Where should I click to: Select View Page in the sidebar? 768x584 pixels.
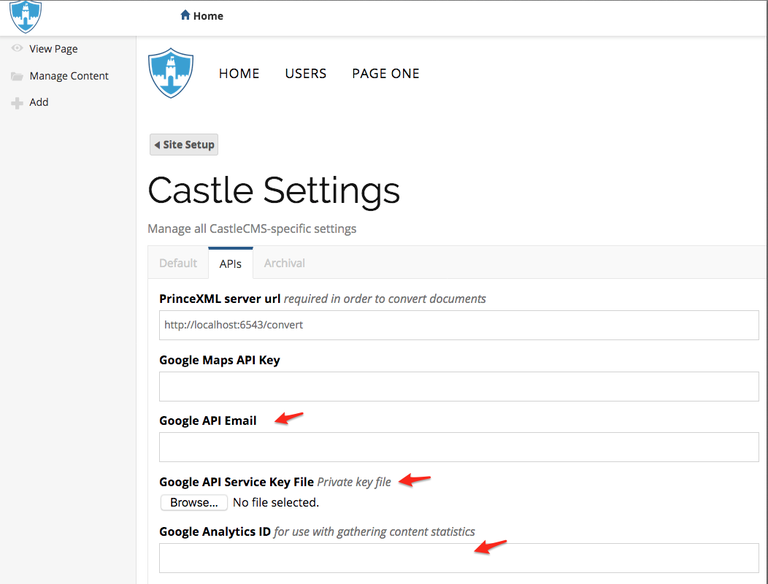click(x=53, y=49)
